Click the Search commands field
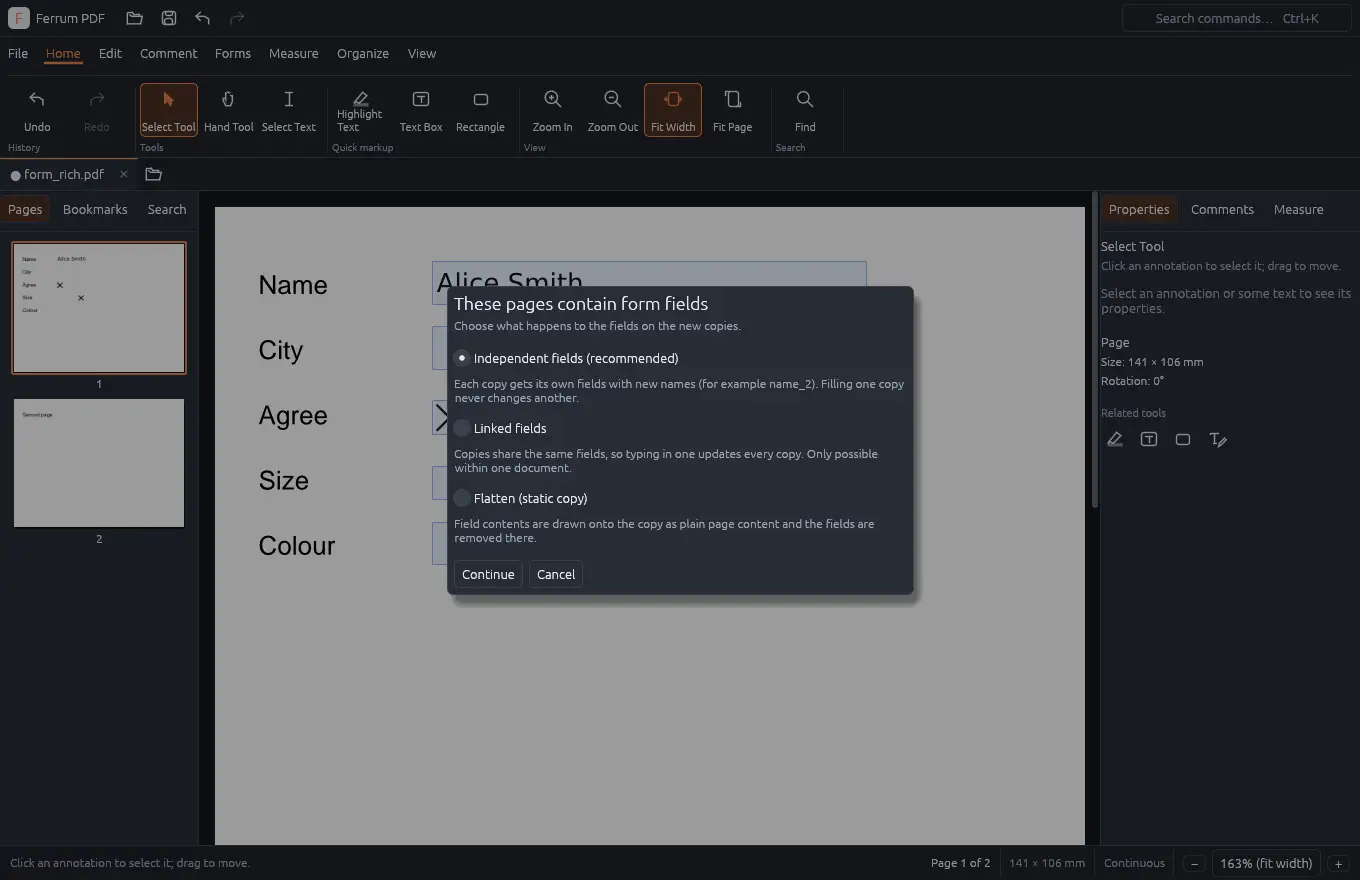The height and width of the screenshot is (880, 1360). [x=1236, y=18]
